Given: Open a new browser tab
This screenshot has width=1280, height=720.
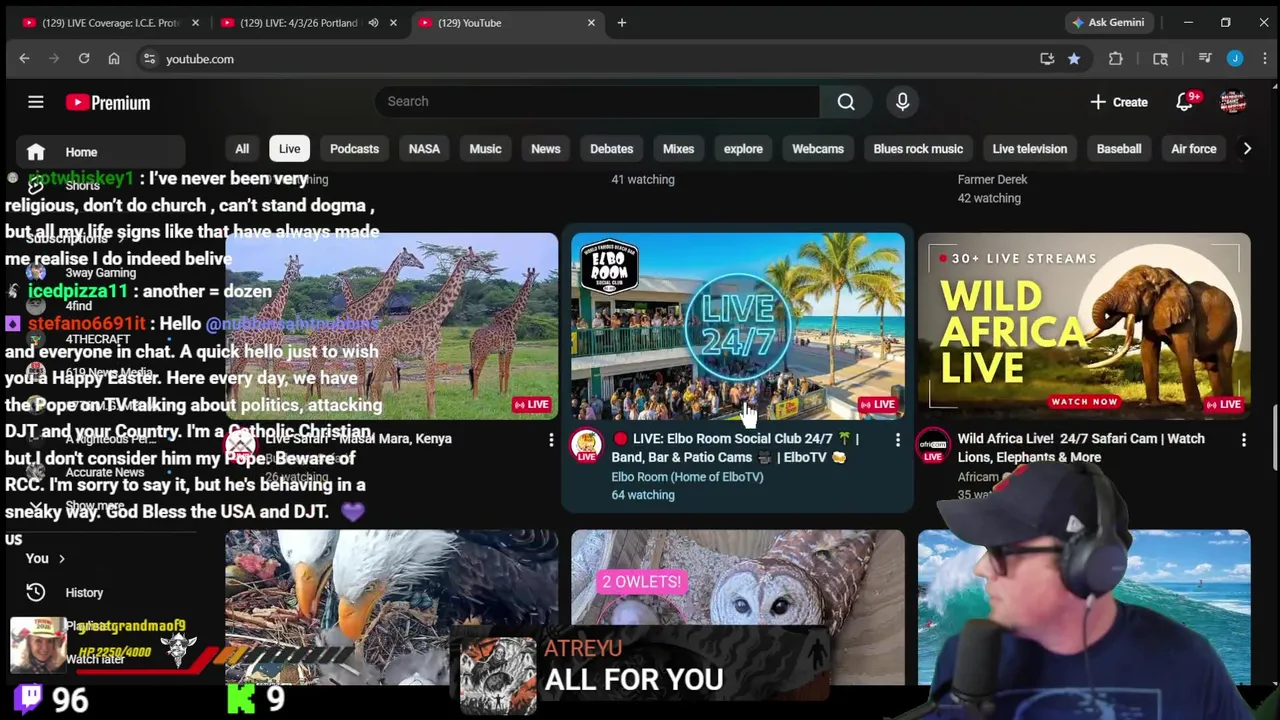Looking at the screenshot, I should tap(621, 22).
